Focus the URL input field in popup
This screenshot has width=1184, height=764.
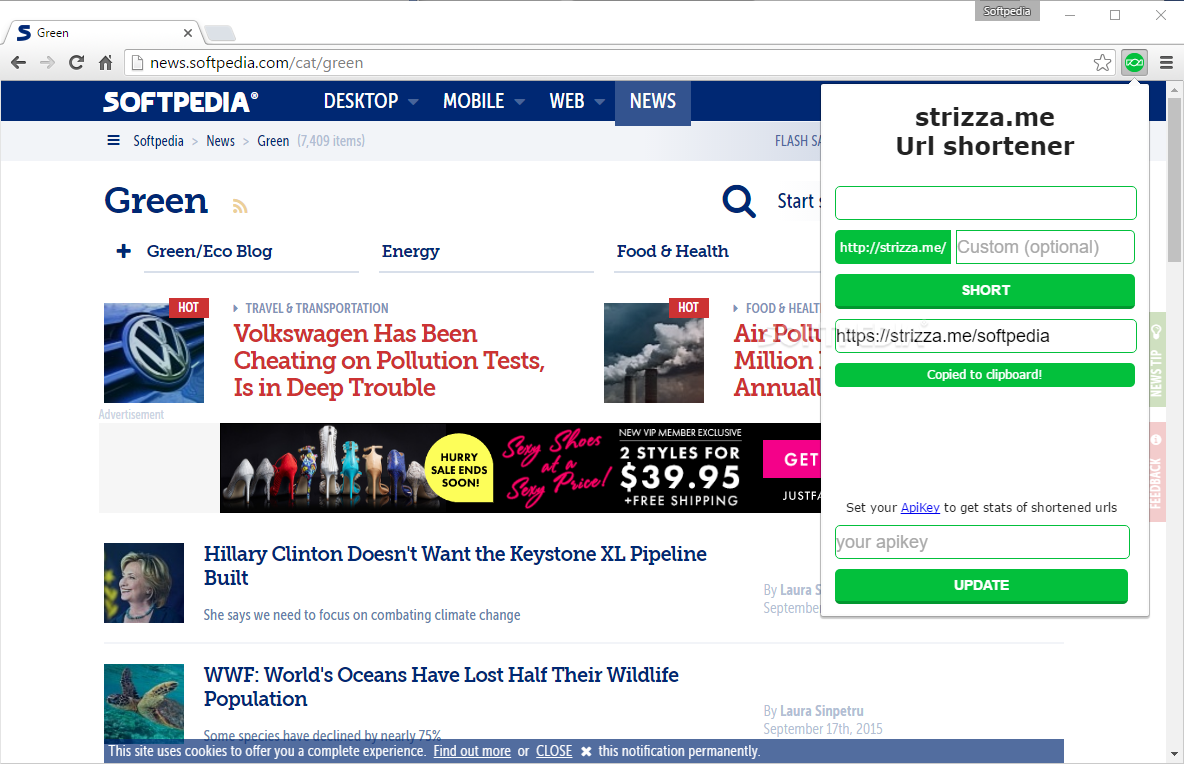(985, 203)
